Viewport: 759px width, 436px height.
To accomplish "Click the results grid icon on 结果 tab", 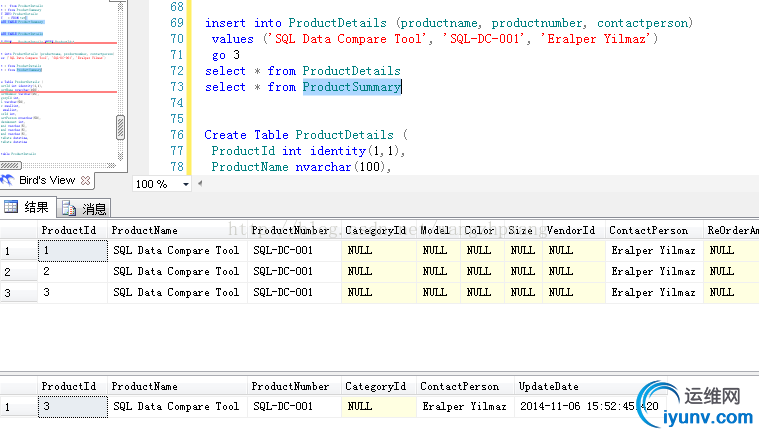I will pos(11,207).
